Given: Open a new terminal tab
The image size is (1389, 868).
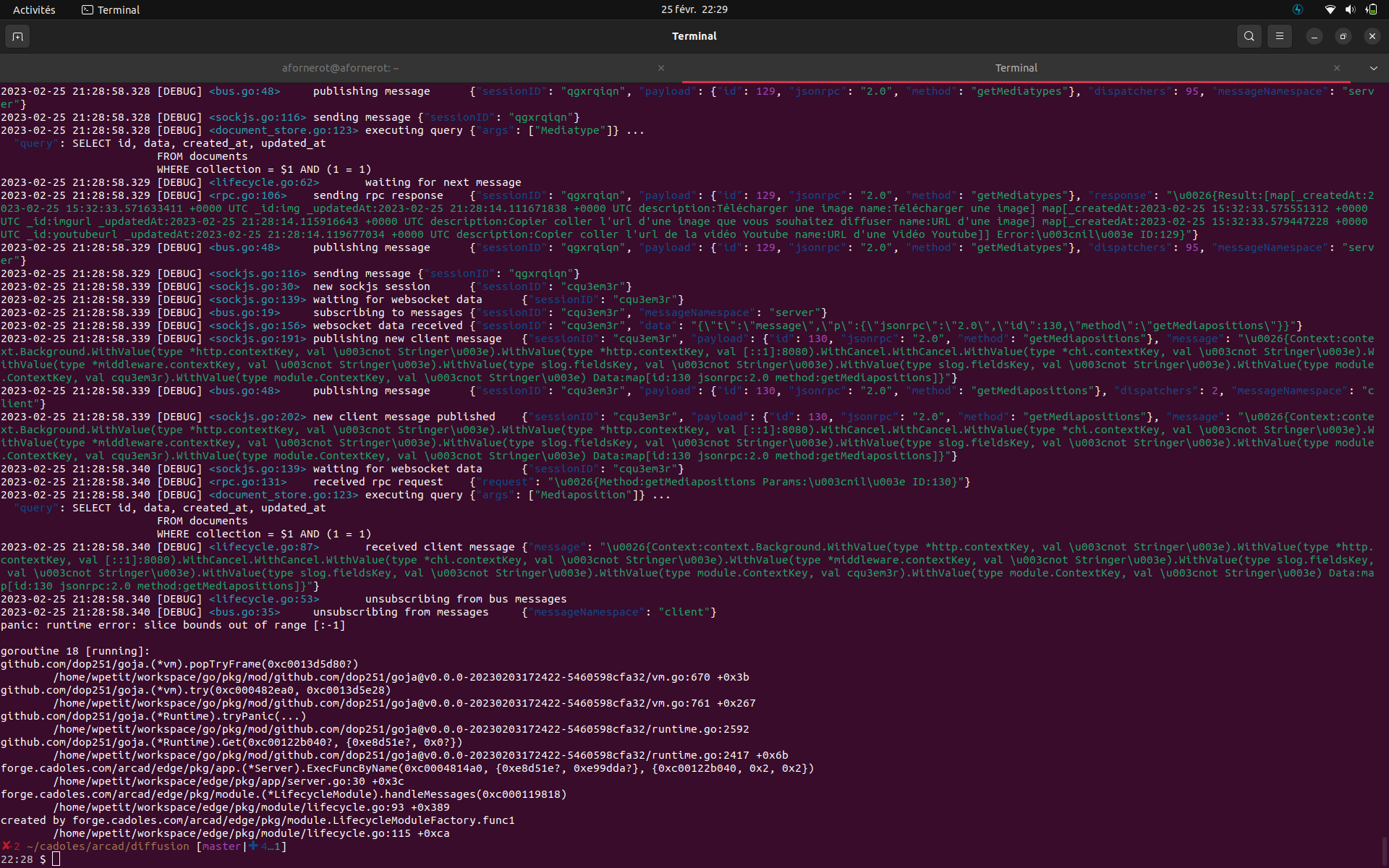Looking at the screenshot, I should (17, 36).
